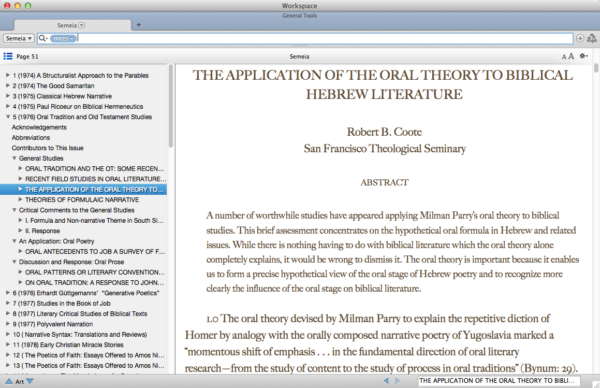Expand 2 (1974) The Good Samaritan
Viewport: 600px width, 388px height.
pos(8,86)
